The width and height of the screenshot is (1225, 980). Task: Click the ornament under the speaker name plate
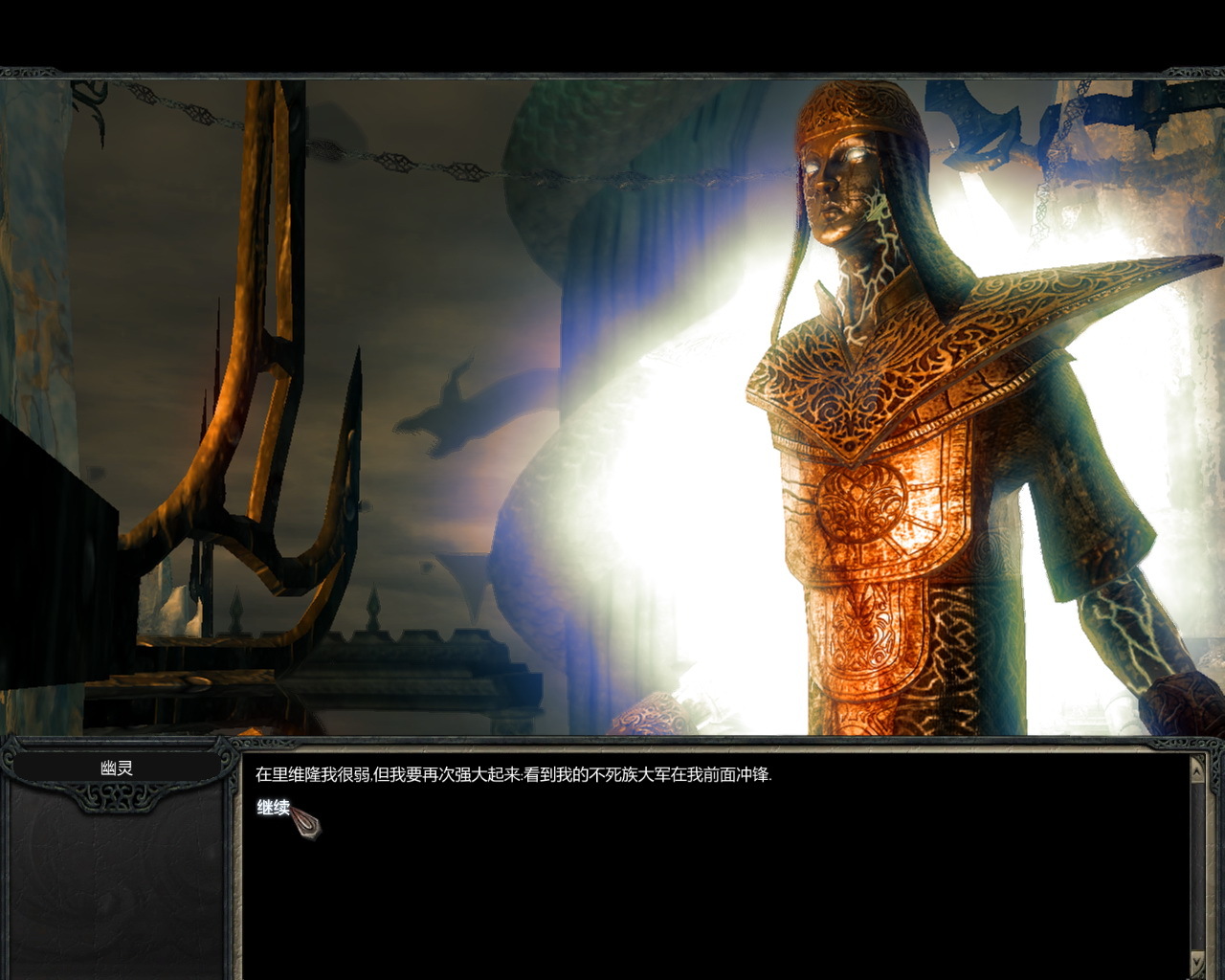pyautogui.click(x=117, y=796)
